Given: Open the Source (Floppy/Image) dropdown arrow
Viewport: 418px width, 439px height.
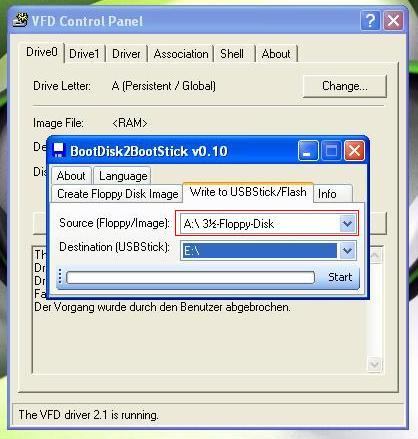Looking at the screenshot, I should [x=348, y=223].
